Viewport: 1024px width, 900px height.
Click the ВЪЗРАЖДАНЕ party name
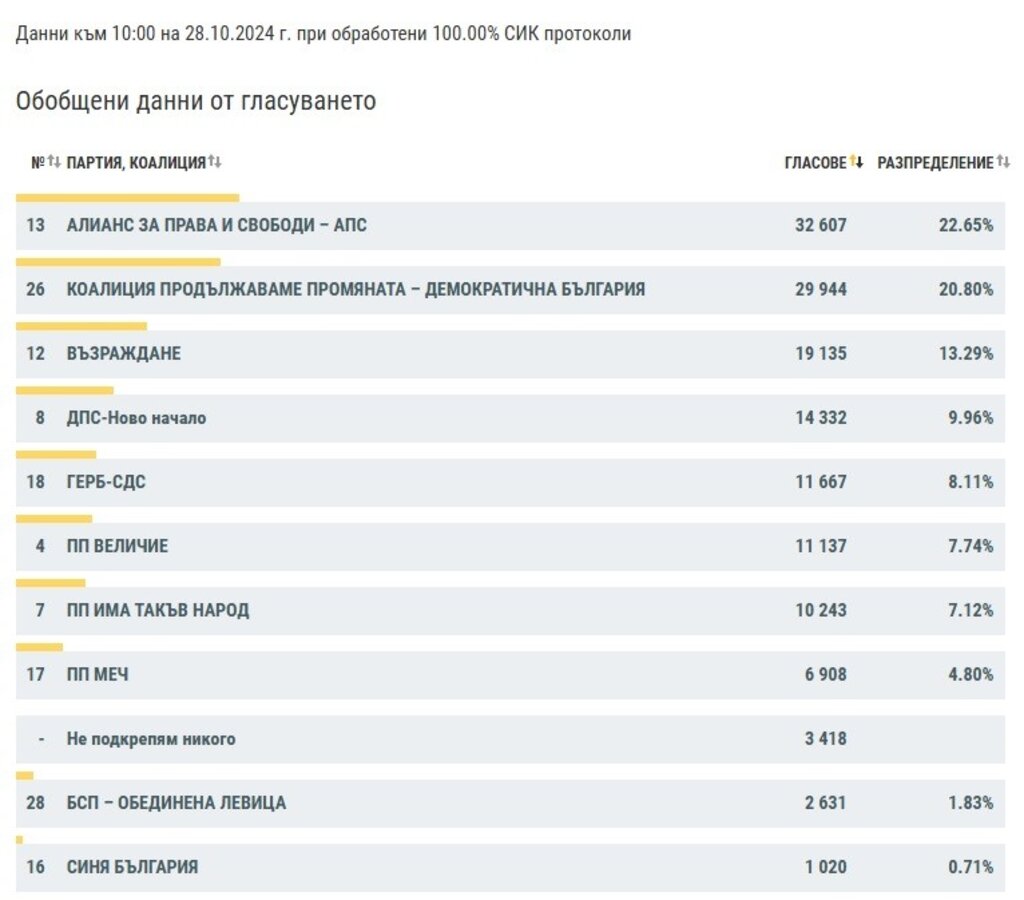[x=123, y=354]
